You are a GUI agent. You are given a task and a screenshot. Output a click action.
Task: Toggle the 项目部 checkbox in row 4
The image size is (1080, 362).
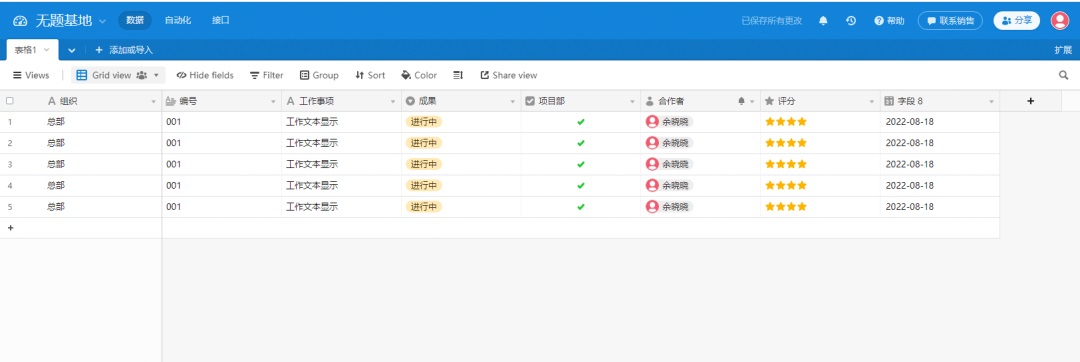581,185
